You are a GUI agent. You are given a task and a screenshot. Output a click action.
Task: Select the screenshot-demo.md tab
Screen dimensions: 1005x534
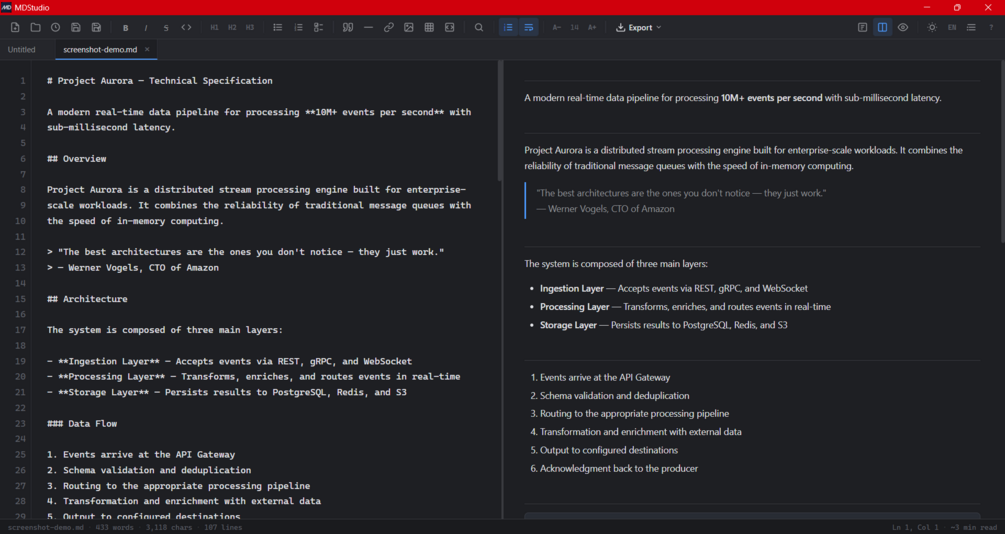100,49
